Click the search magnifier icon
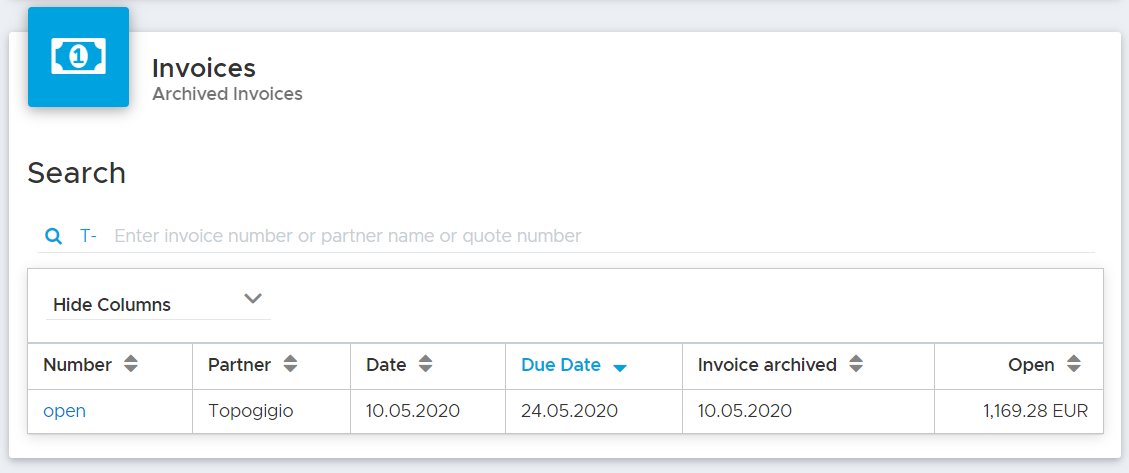 click(x=53, y=236)
